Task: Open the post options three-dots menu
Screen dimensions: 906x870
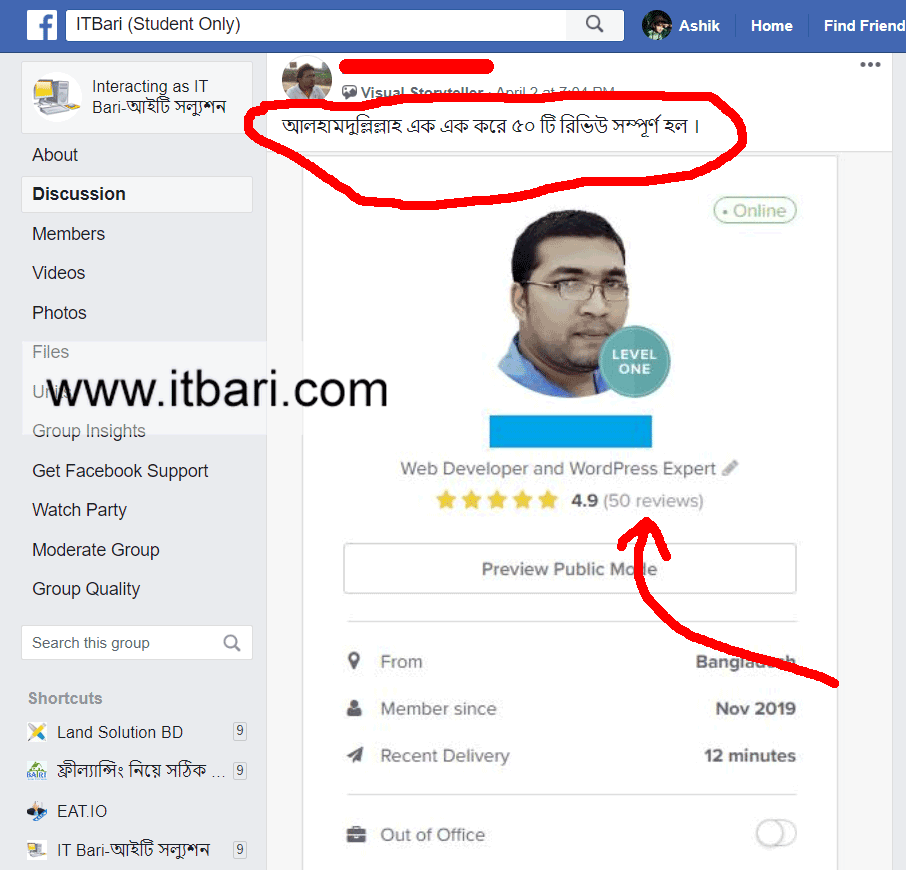Action: 870,65
